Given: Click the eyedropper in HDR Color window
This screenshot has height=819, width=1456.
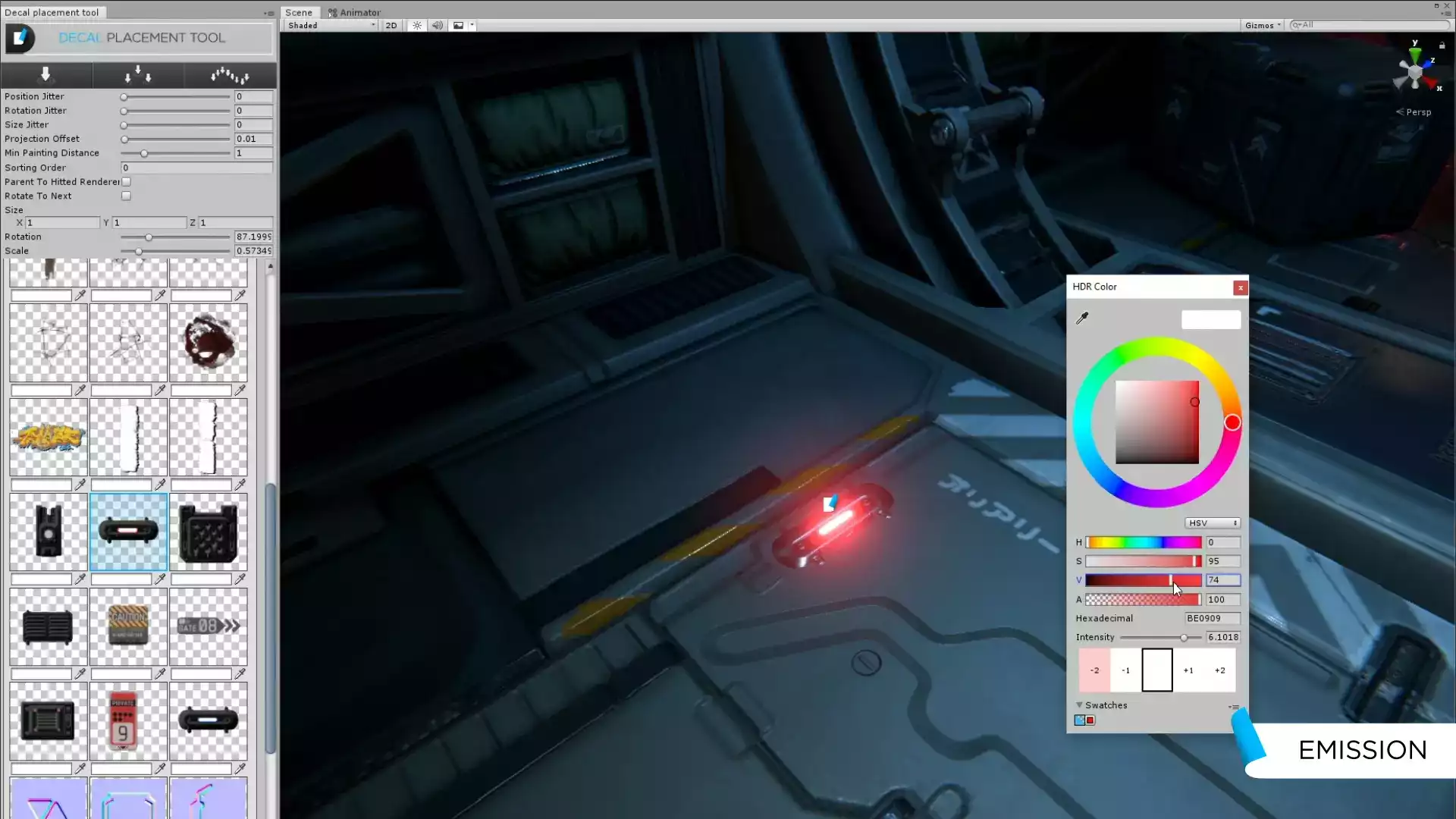Looking at the screenshot, I should click(1082, 318).
